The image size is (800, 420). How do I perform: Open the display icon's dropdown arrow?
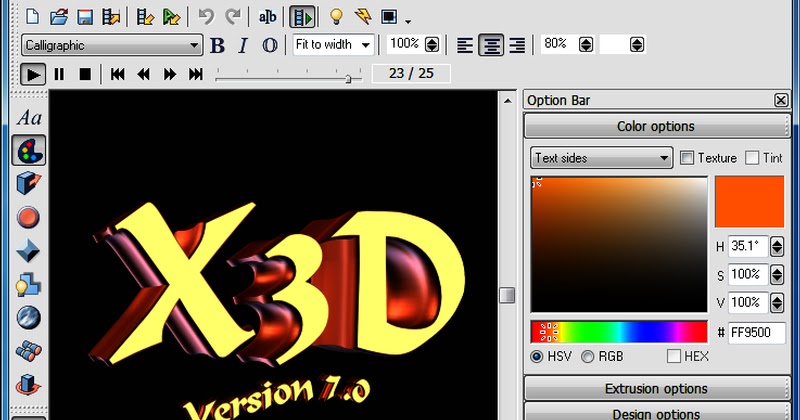click(408, 21)
